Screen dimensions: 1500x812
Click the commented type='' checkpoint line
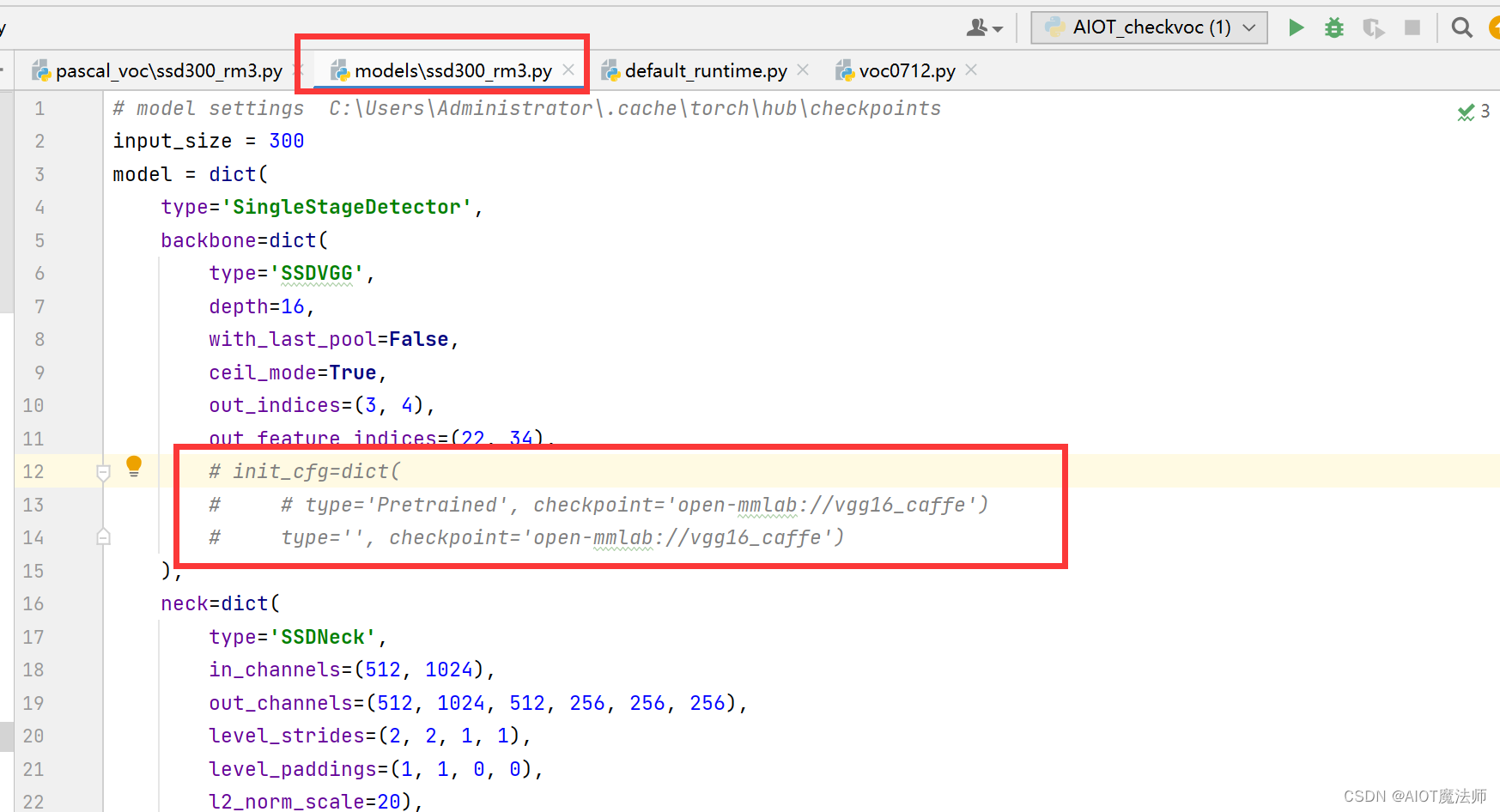tap(526, 538)
